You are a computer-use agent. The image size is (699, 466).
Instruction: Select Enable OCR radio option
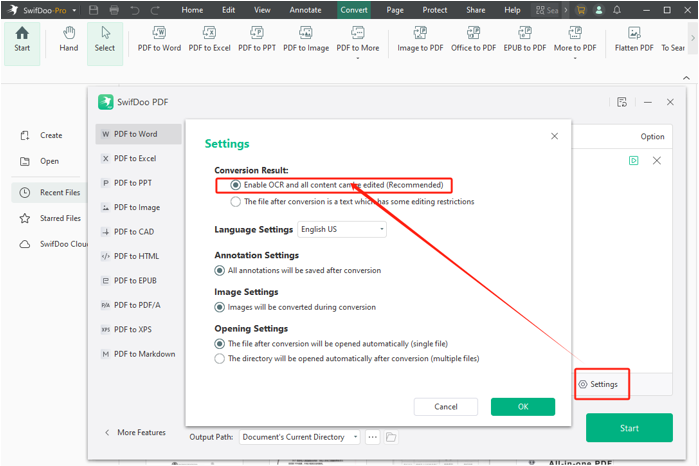point(235,185)
